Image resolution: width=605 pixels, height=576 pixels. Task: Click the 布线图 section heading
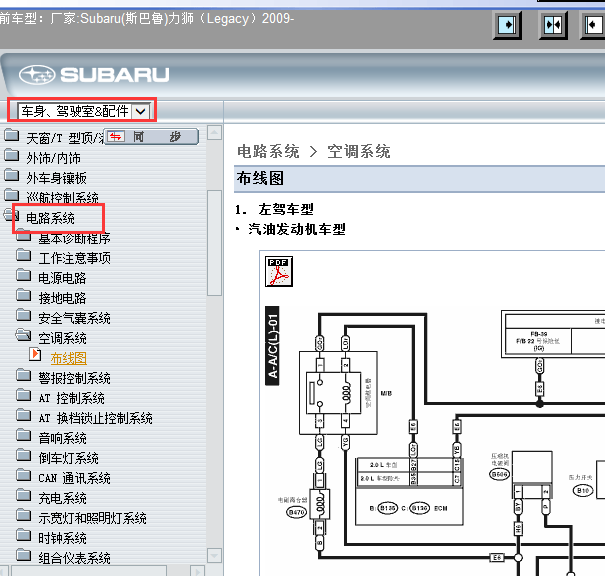click(x=260, y=179)
